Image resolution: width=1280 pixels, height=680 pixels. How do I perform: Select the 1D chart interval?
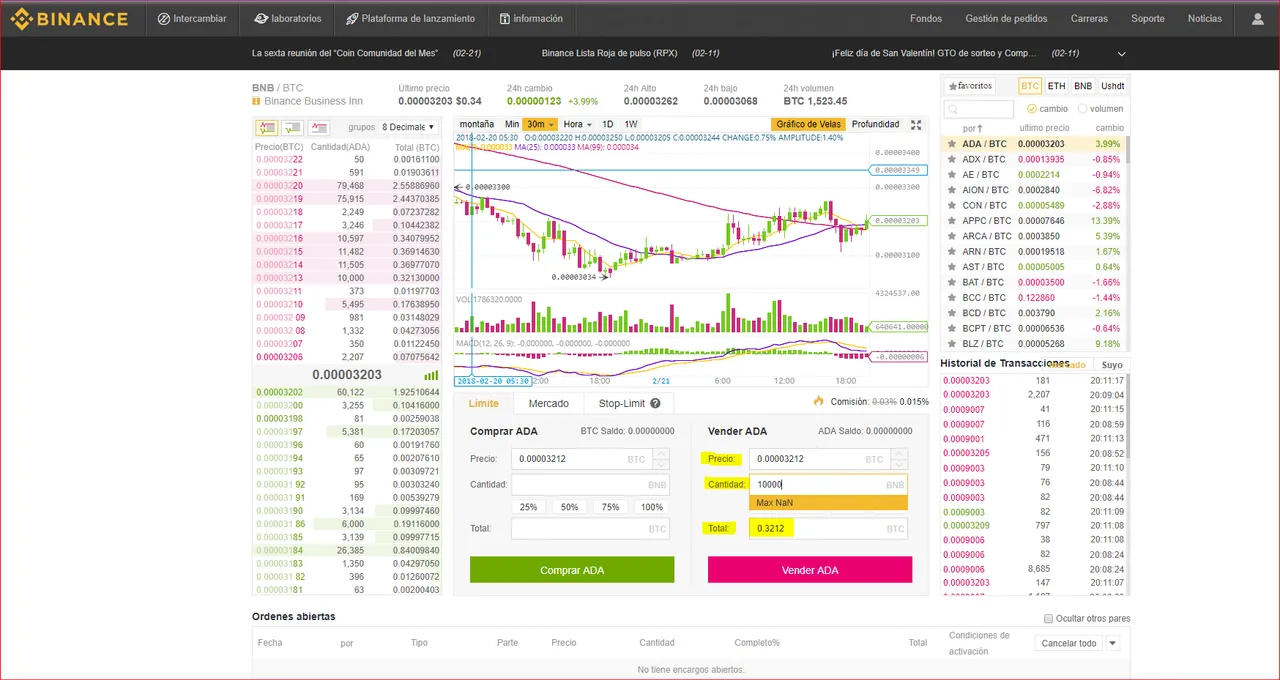(607, 124)
